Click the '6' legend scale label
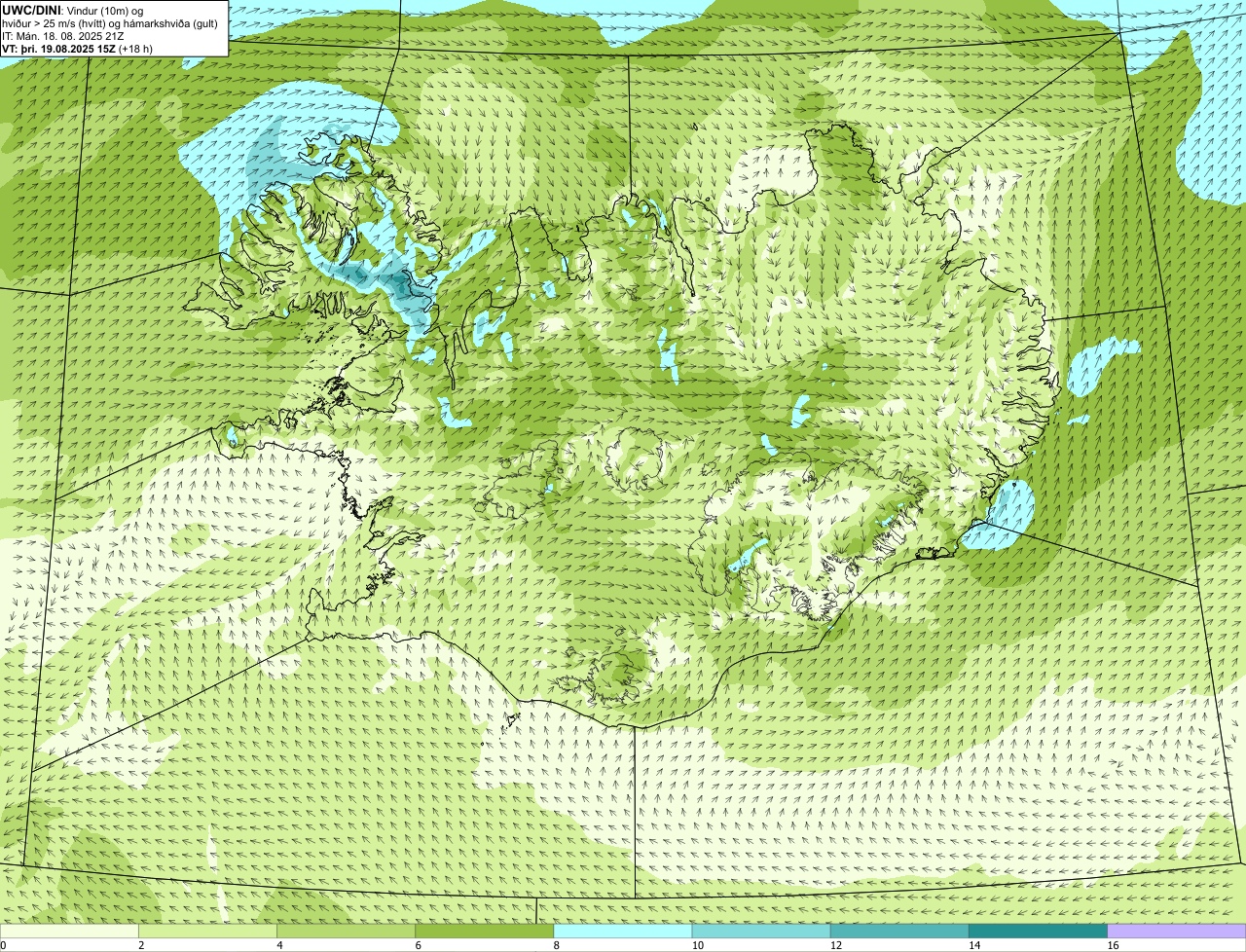1246x952 pixels. pos(418,945)
